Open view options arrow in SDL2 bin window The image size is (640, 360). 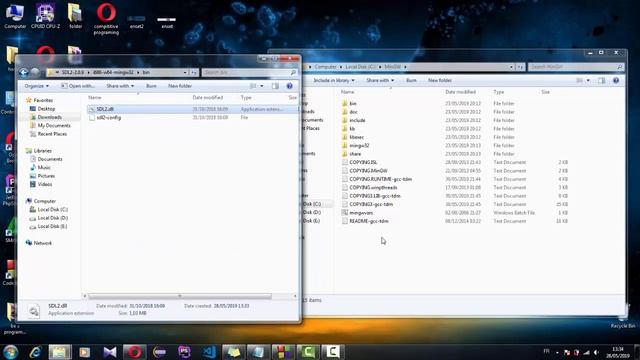click(x=262, y=86)
